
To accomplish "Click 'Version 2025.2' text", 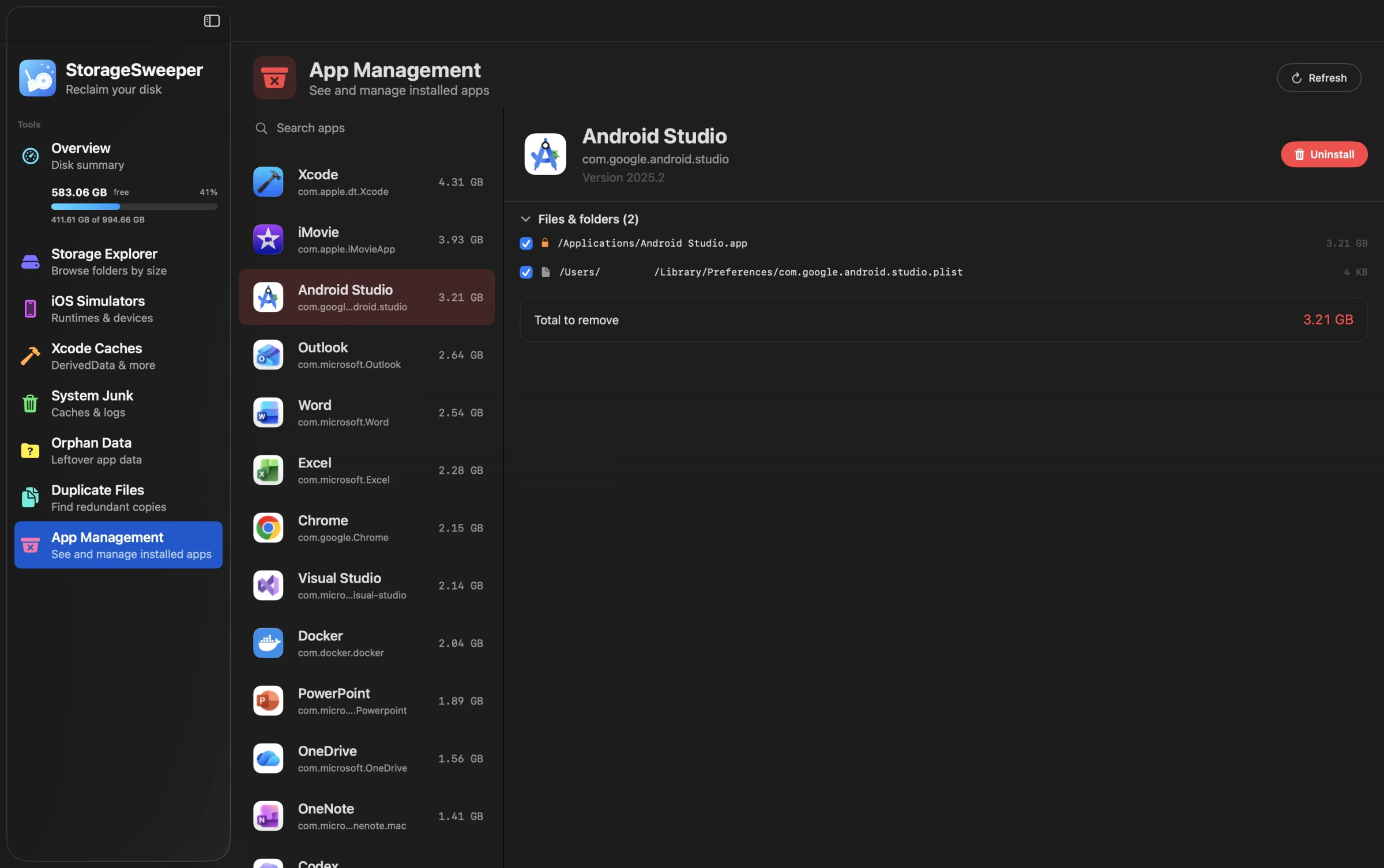I will pos(623,178).
